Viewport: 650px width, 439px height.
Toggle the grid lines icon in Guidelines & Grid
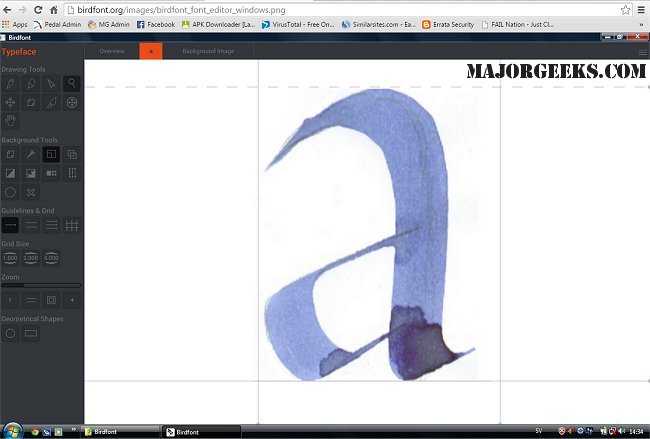click(x=71, y=226)
